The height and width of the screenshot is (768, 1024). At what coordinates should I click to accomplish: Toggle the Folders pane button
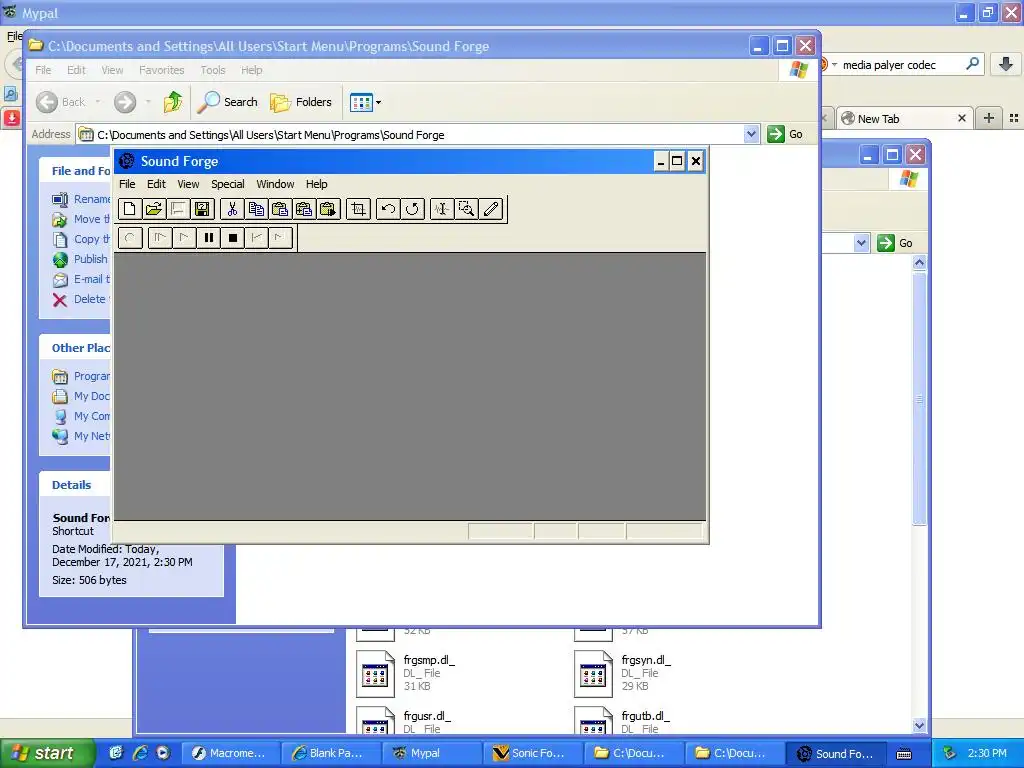click(301, 102)
